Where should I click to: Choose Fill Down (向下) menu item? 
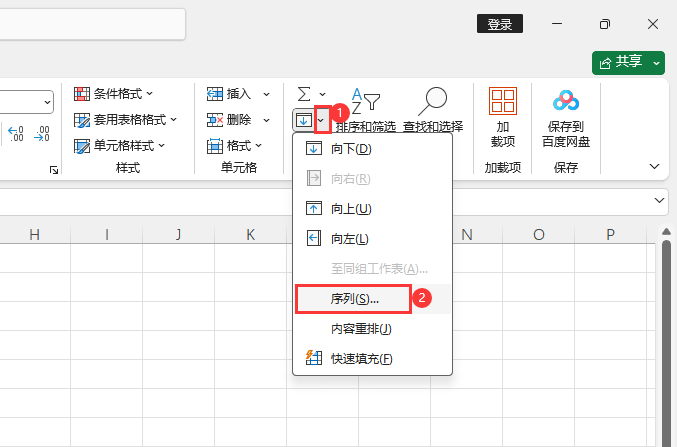(372, 149)
